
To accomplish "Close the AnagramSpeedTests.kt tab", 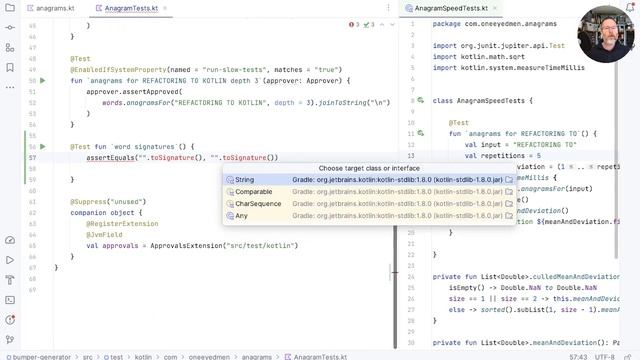I will 495,8.
